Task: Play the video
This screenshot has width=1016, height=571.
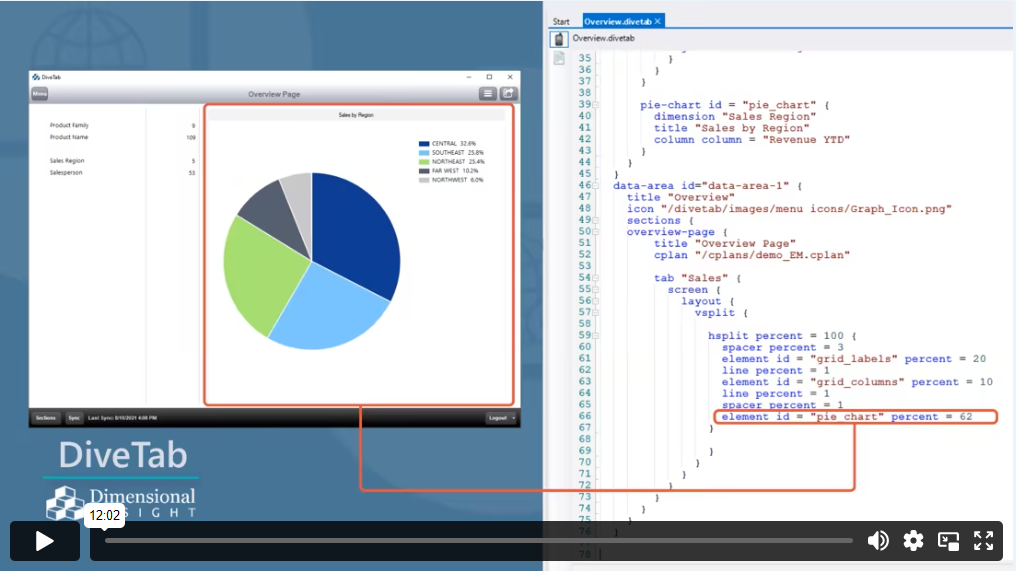Action: 45,541
